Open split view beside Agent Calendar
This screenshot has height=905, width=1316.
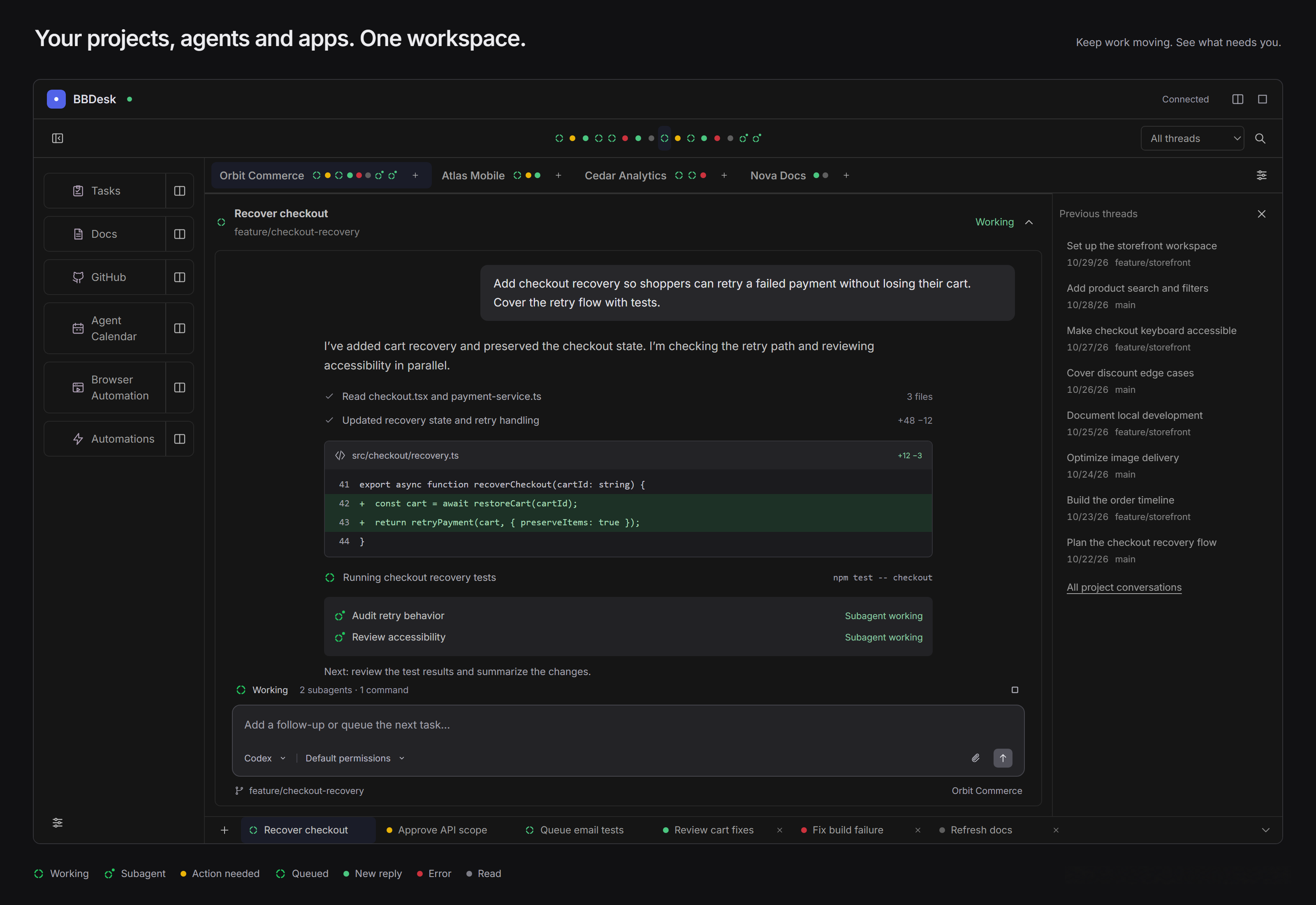(180, 328)
